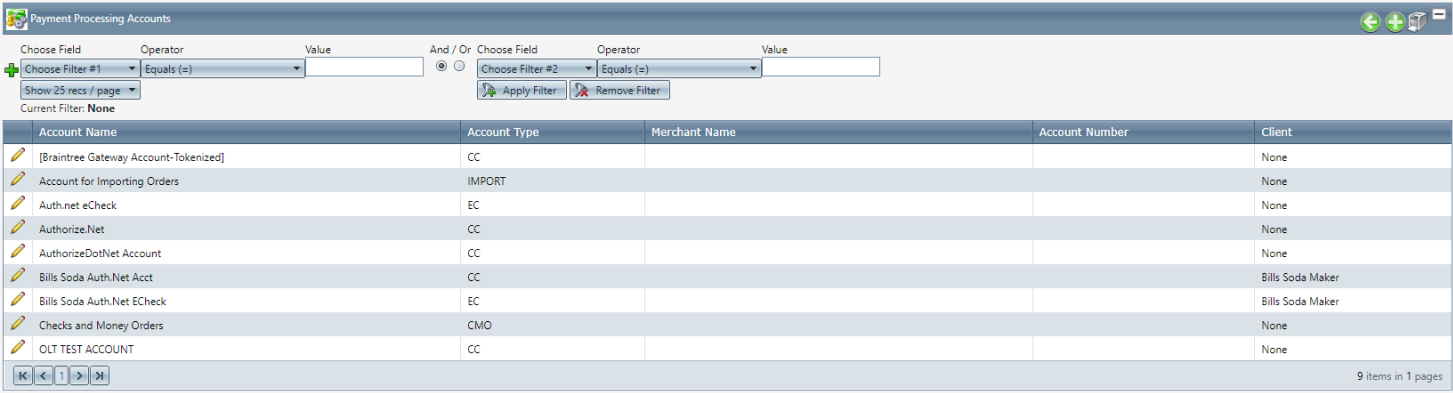1453x393 pixels.
Task: Click the Bills Soda Auth.Net Acct name
Action: [96, 277]
